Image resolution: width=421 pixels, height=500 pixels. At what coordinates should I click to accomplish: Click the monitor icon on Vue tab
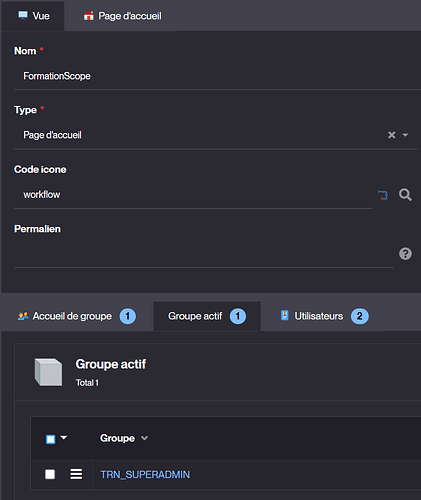point(23,15)
